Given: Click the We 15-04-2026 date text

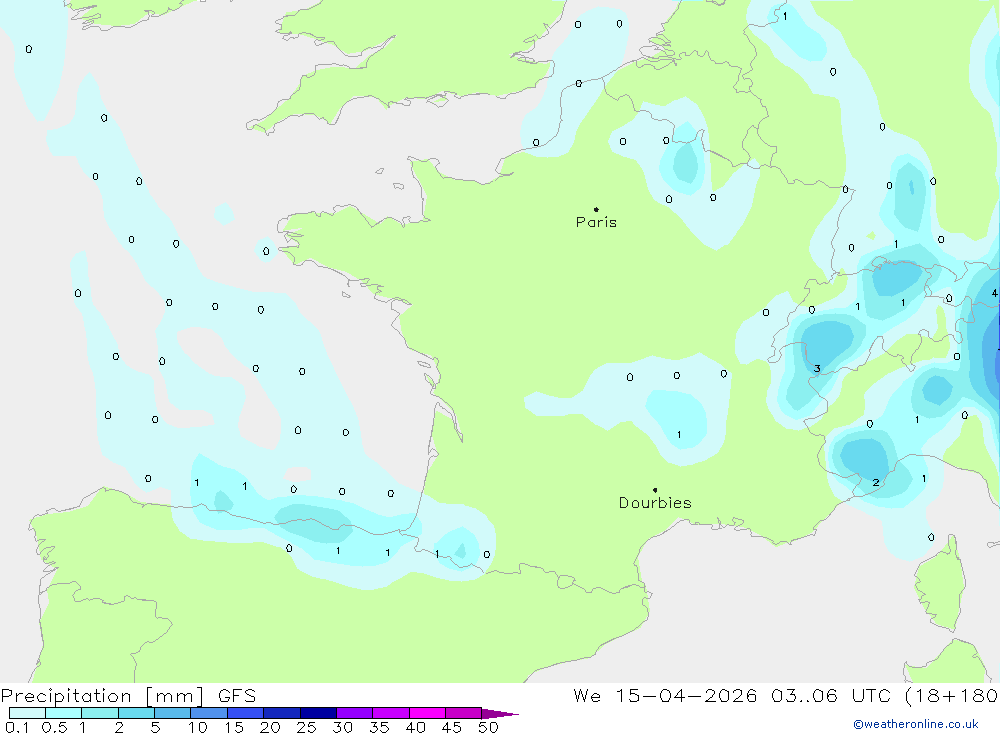Looking at the screenshot, I should click(665, 696).
